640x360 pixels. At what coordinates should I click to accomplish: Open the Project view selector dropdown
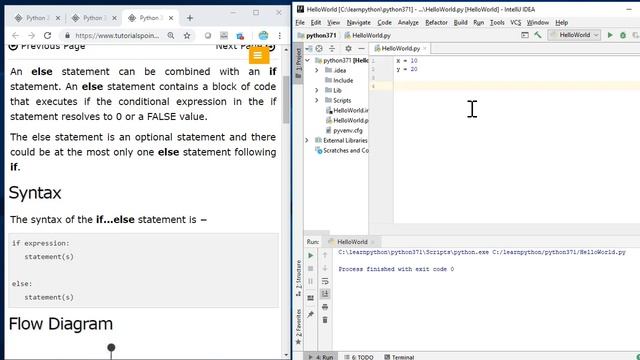click(x=309, y=49)
